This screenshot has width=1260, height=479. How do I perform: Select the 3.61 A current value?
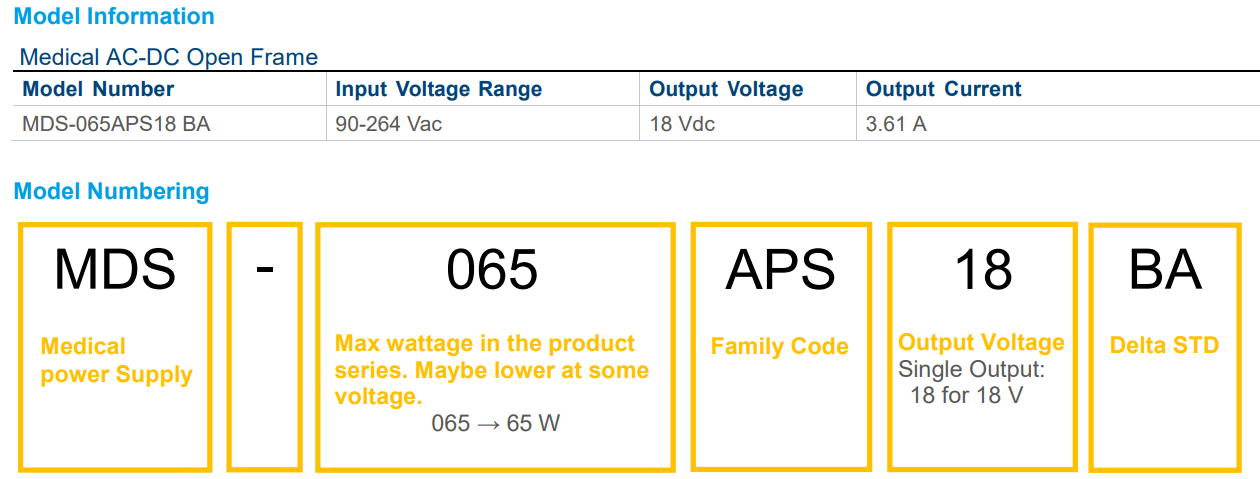(896, 125)
